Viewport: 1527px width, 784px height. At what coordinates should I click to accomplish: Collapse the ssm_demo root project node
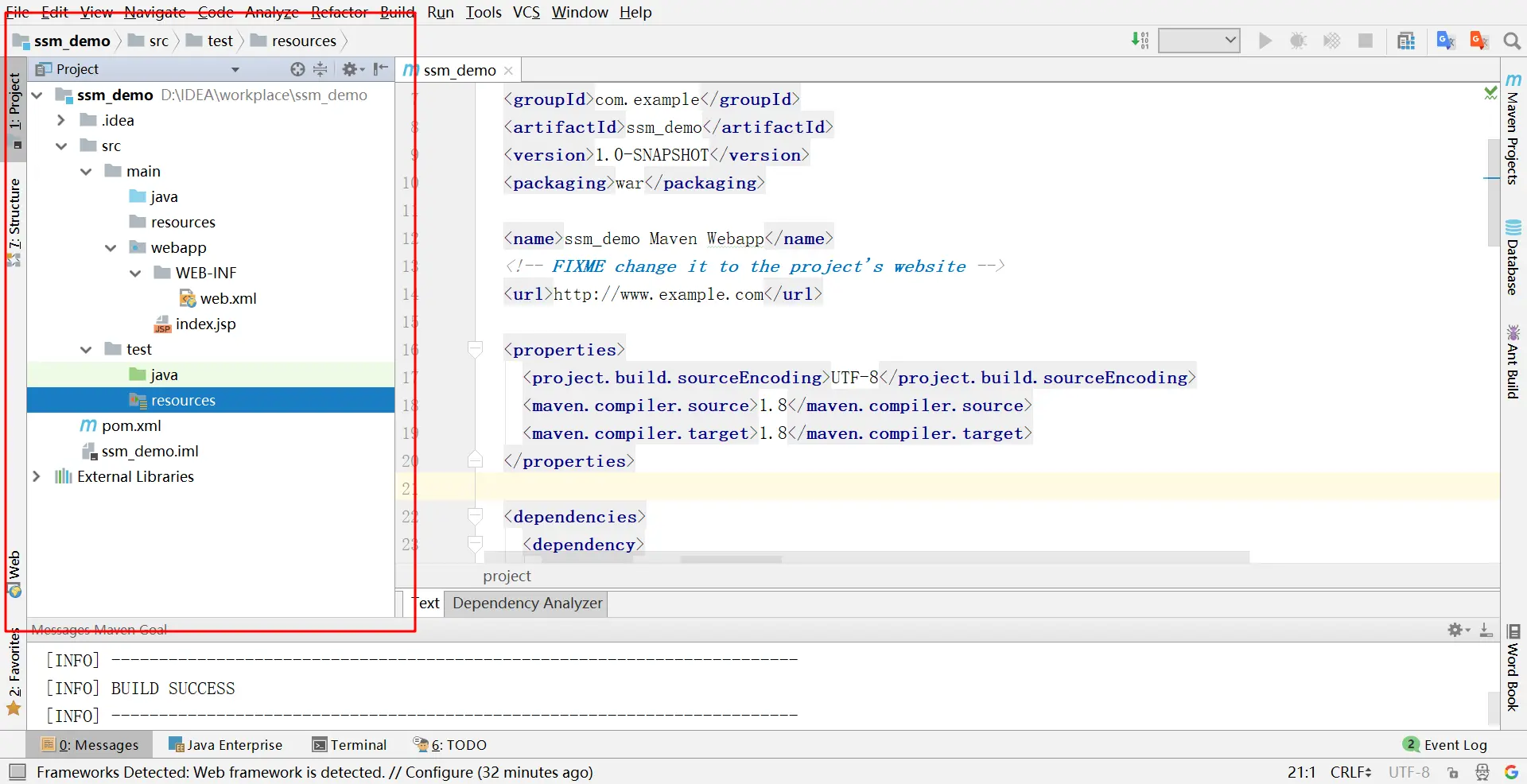pos(37,95)
